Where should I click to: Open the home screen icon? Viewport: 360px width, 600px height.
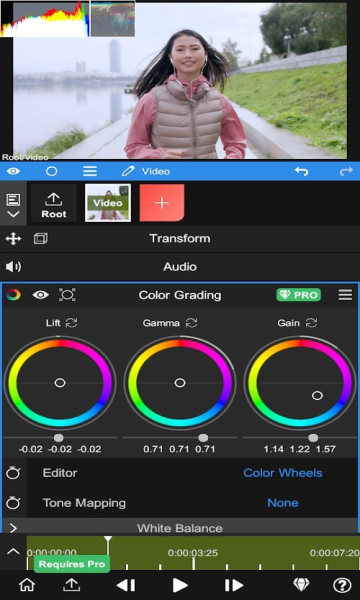(27, 585)
